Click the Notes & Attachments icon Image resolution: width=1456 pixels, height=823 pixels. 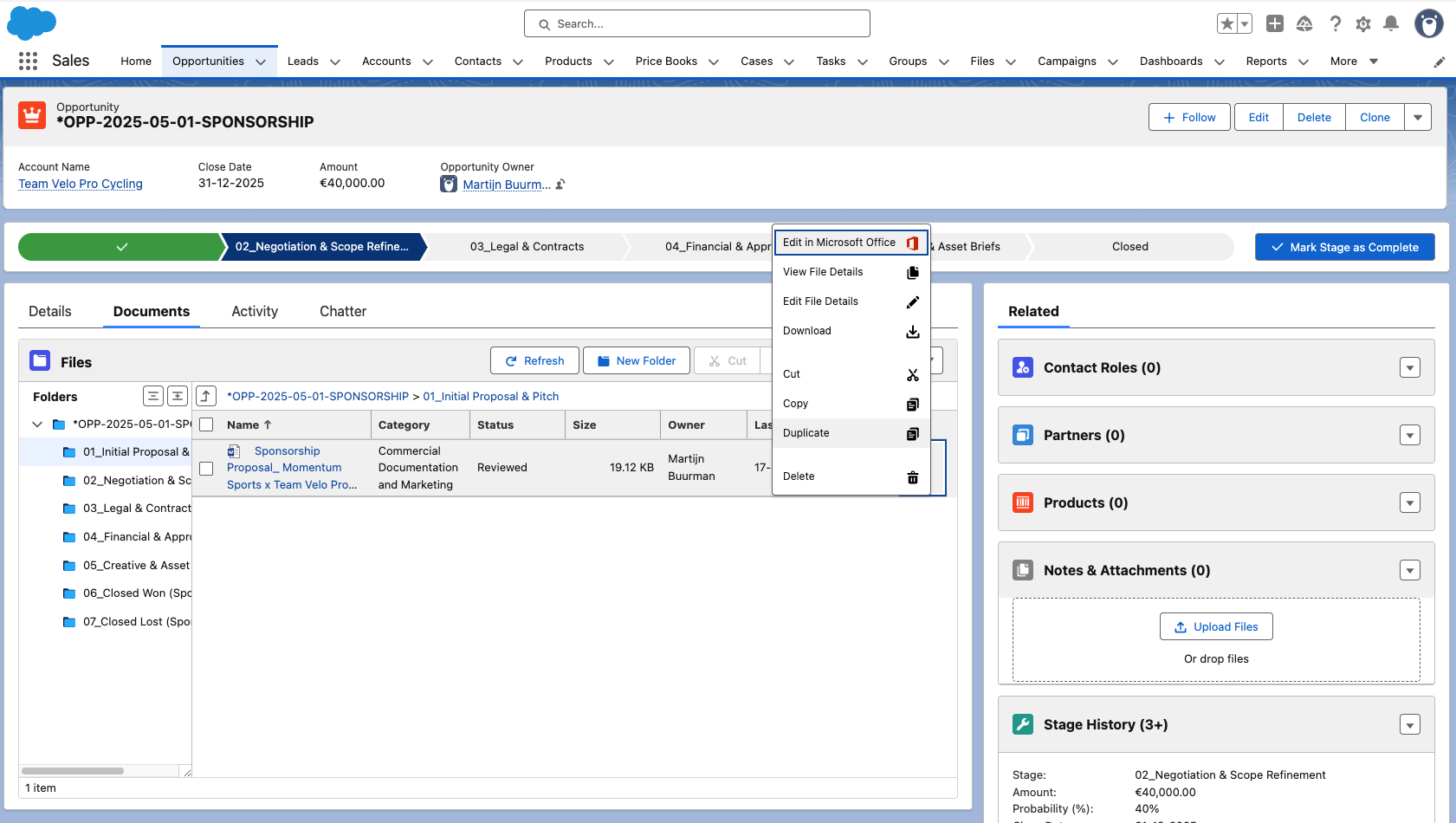[x=1023, y=570]
